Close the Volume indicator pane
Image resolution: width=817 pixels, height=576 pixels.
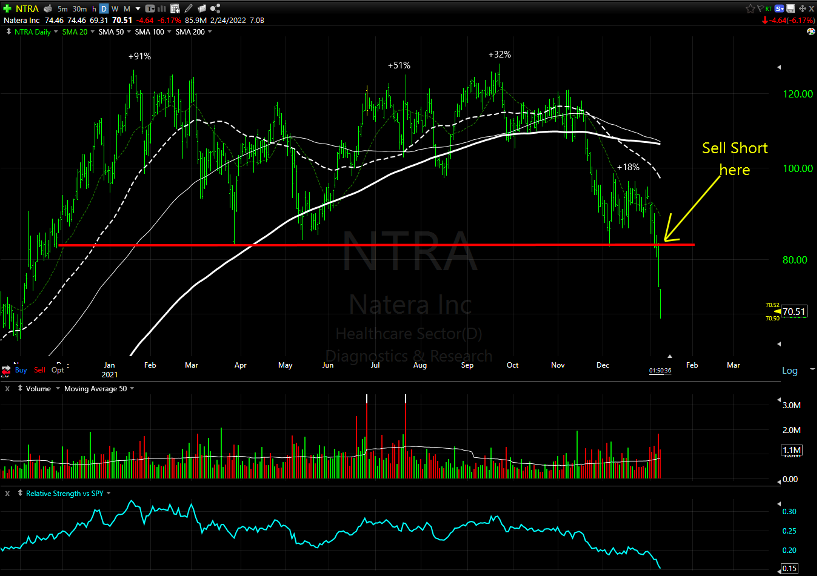(7, 389)
